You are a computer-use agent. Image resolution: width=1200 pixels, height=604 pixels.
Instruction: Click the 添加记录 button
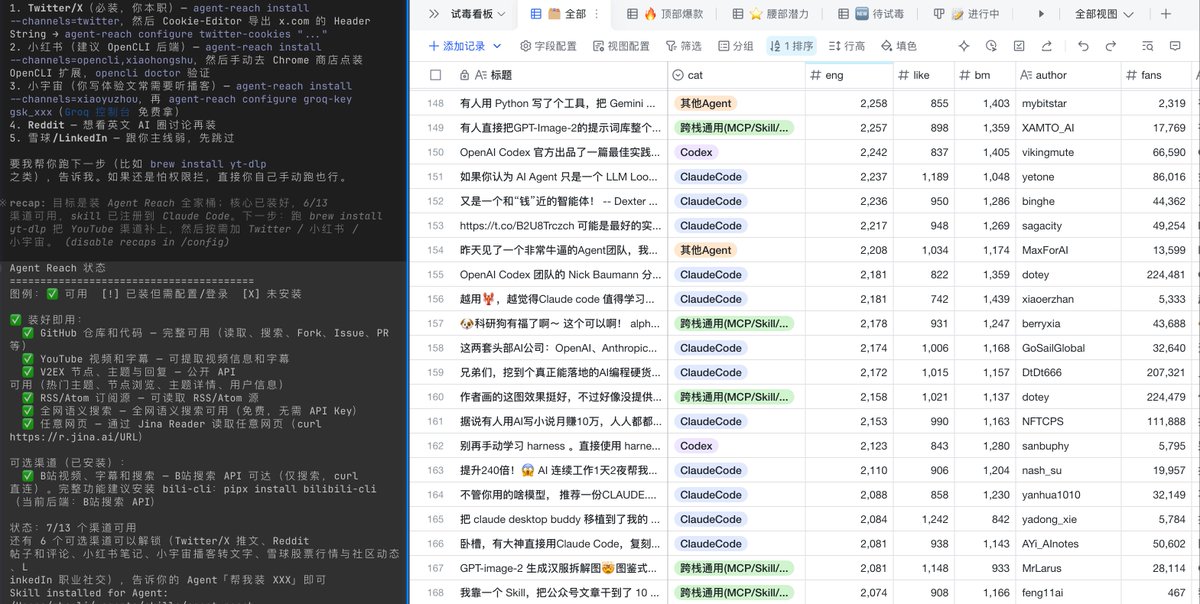(457, 46)
